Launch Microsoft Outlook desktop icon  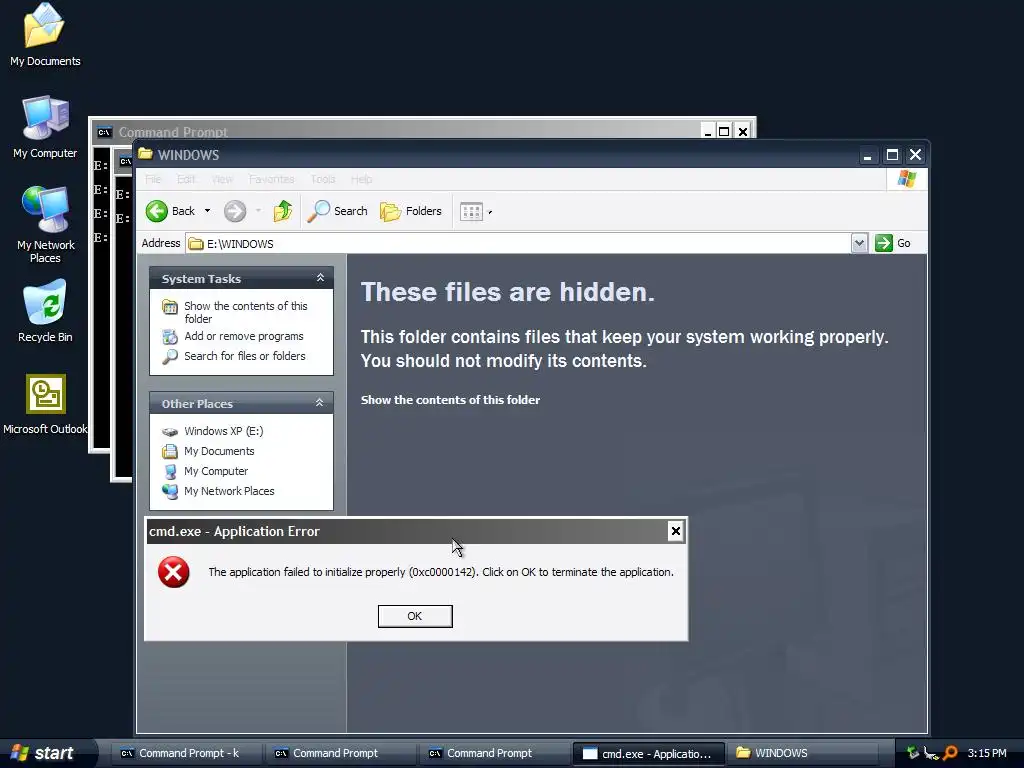[x=45, y=404]
